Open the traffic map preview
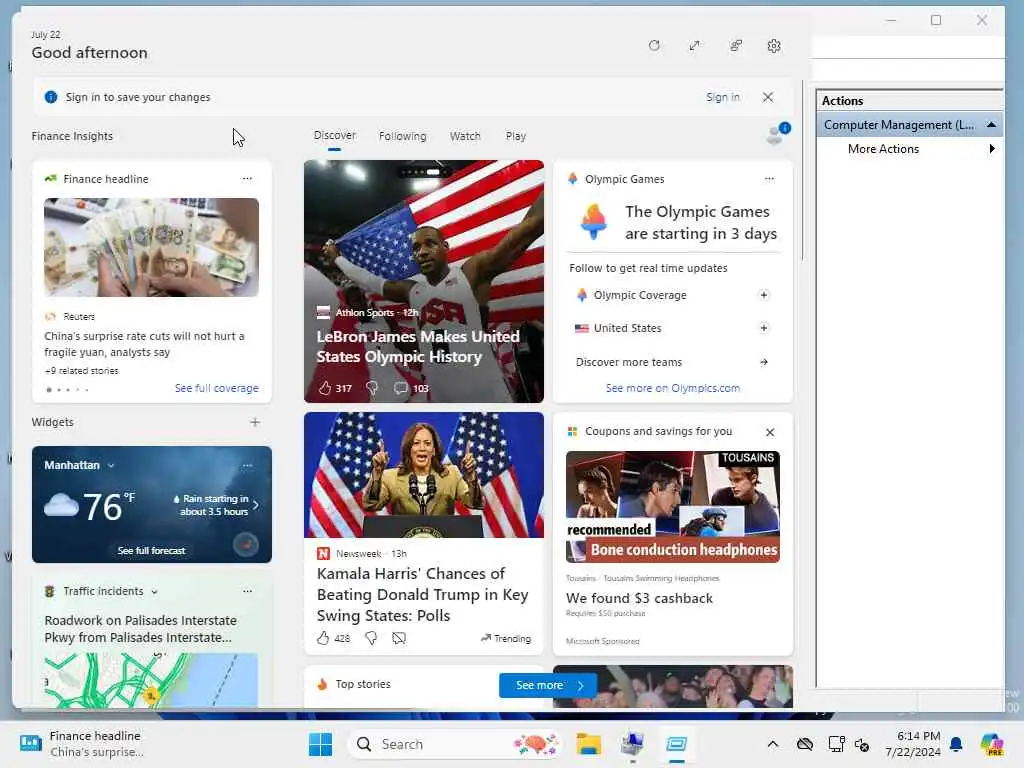1024x768 pixels. click(152, 680)
